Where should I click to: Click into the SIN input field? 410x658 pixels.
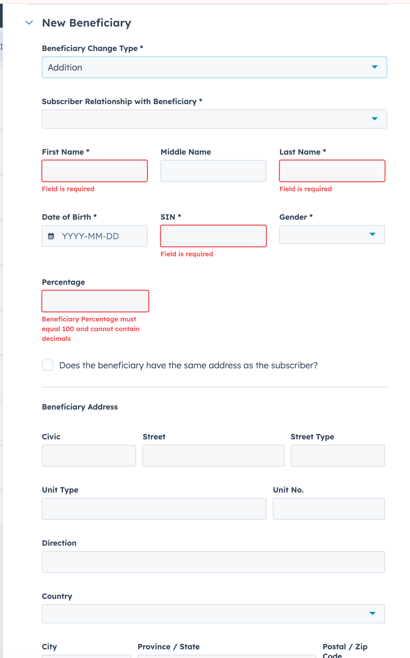tap(213, 236)
